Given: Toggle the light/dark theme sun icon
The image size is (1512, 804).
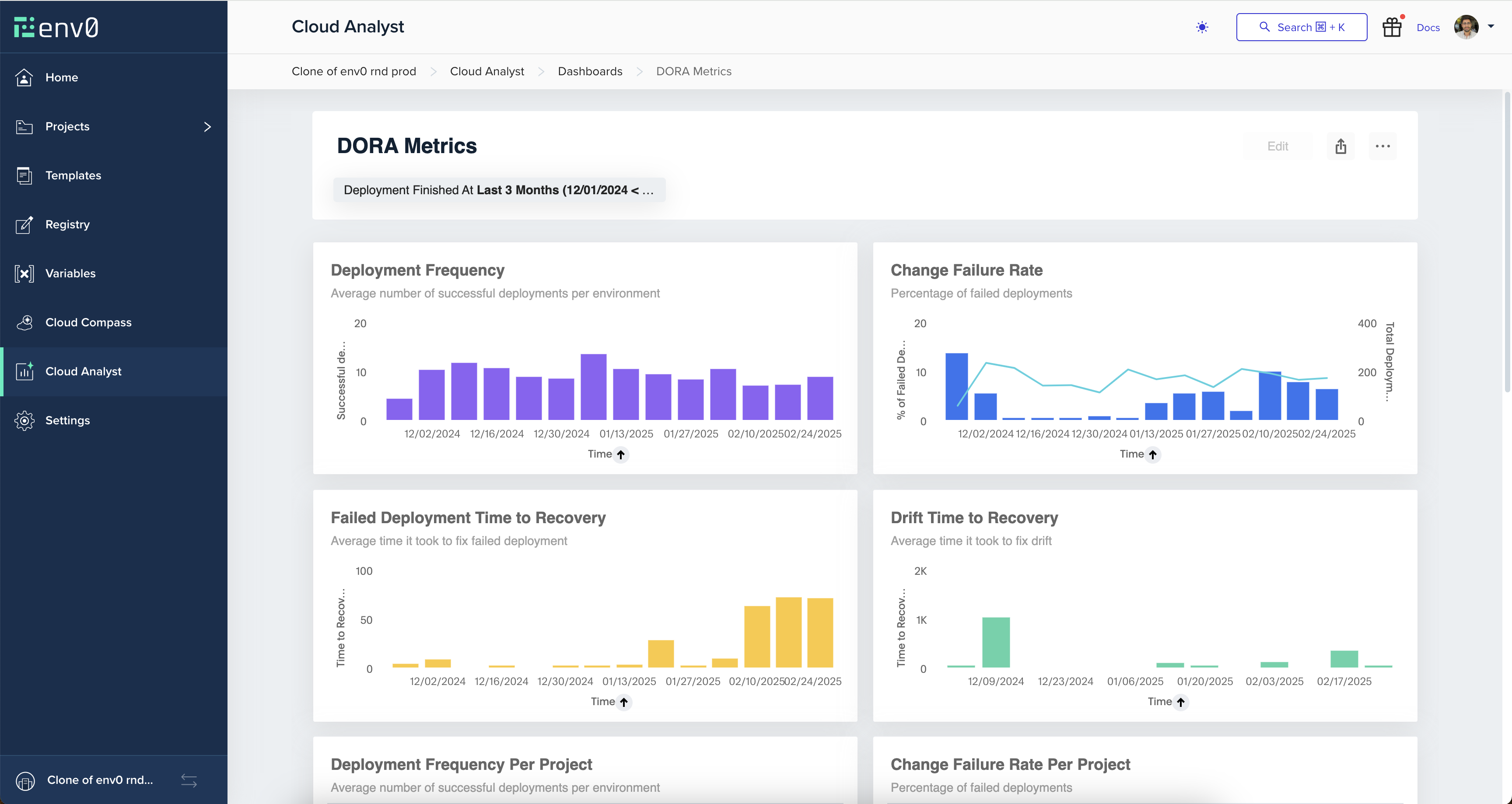Looking at the screenshot, I should [x=1201, y=27].
